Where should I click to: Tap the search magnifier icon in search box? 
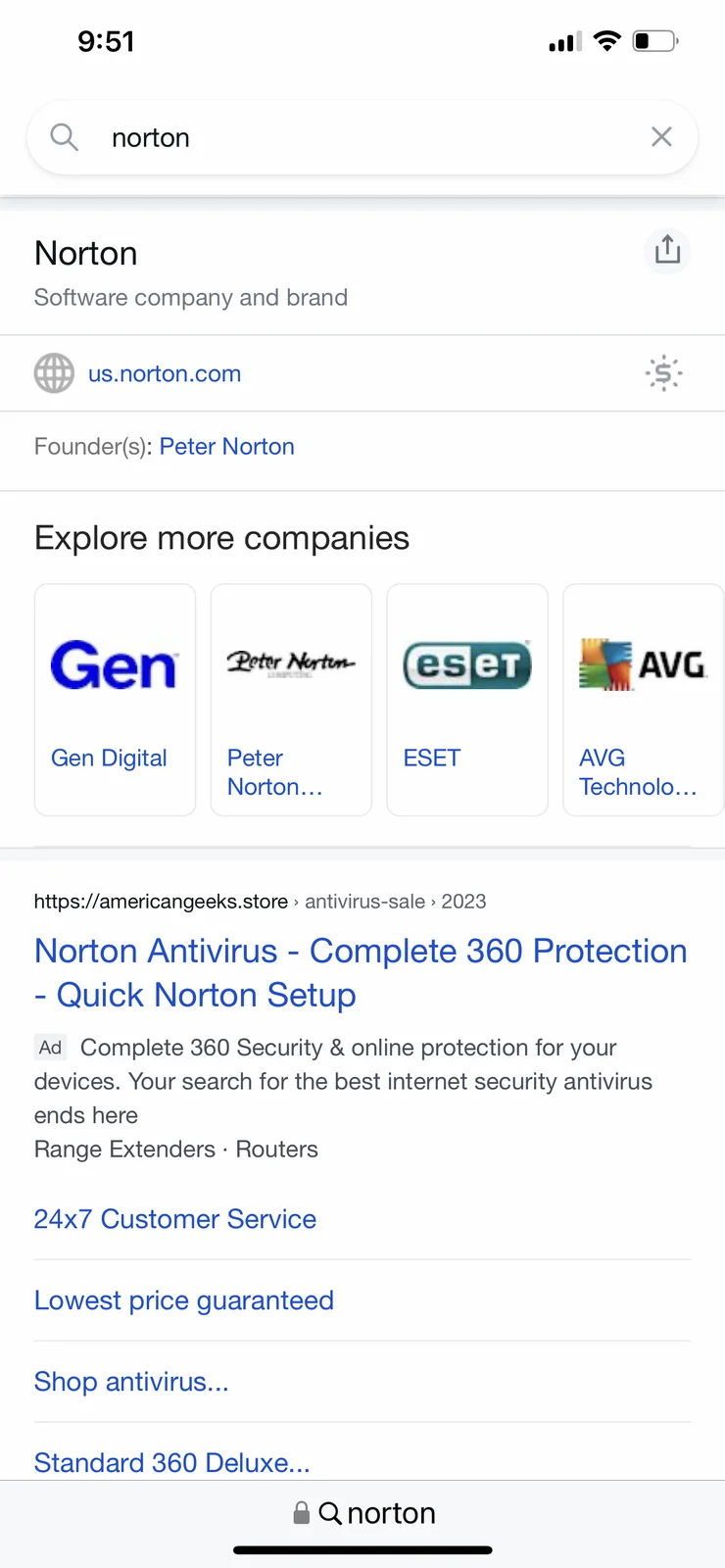(x=64, y=137)
